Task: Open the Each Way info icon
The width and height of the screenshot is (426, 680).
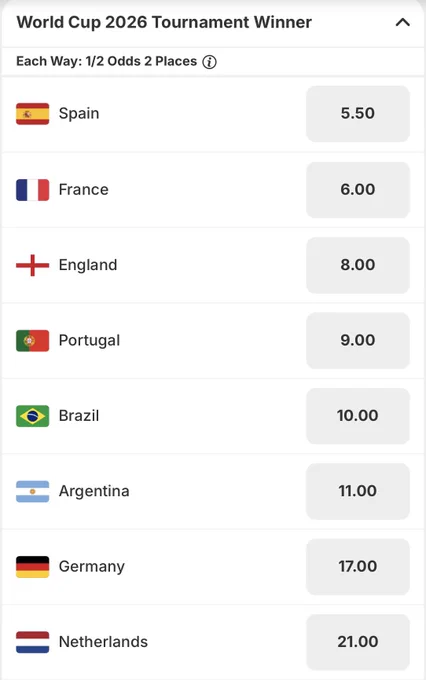Action: [210, 62]
